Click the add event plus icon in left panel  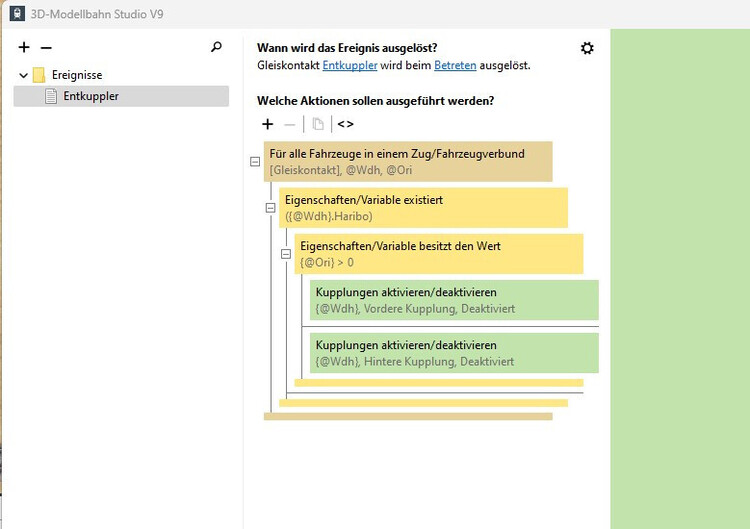24,47
